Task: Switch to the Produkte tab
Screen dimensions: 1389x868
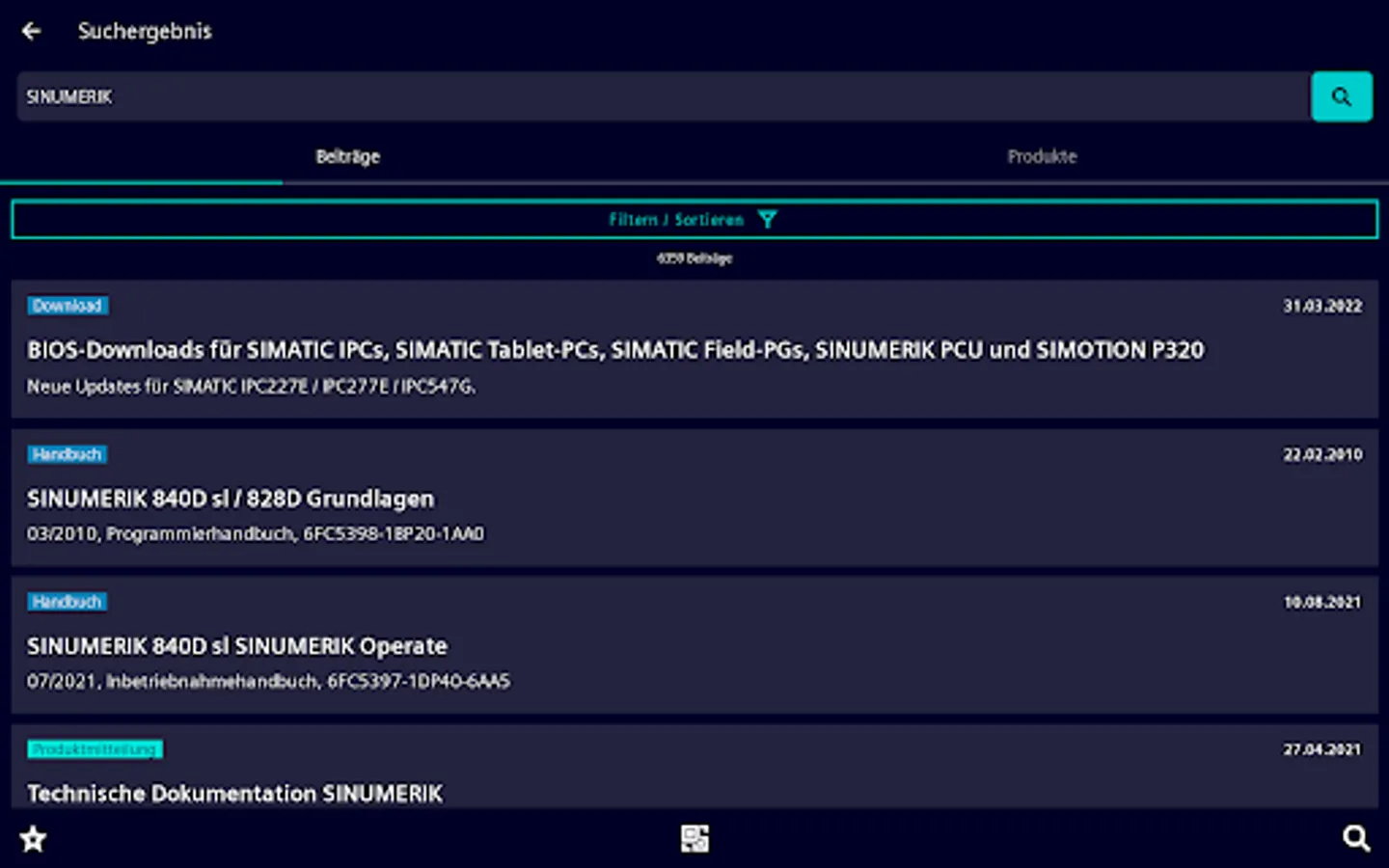Action: pos(1042,156)
